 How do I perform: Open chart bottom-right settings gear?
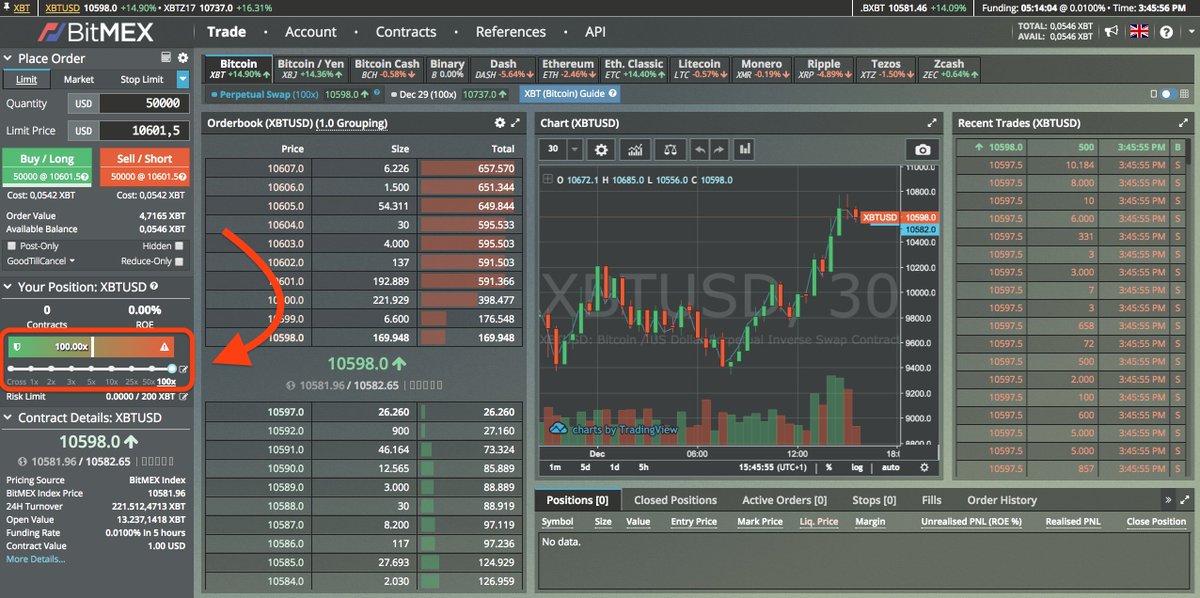923,467
